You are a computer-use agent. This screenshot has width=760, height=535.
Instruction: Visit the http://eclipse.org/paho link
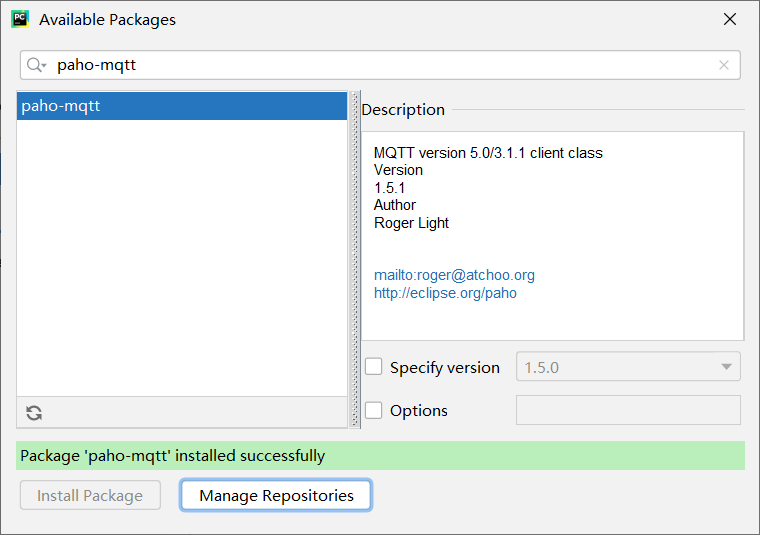pyautogui.click(x=445, y=293)
